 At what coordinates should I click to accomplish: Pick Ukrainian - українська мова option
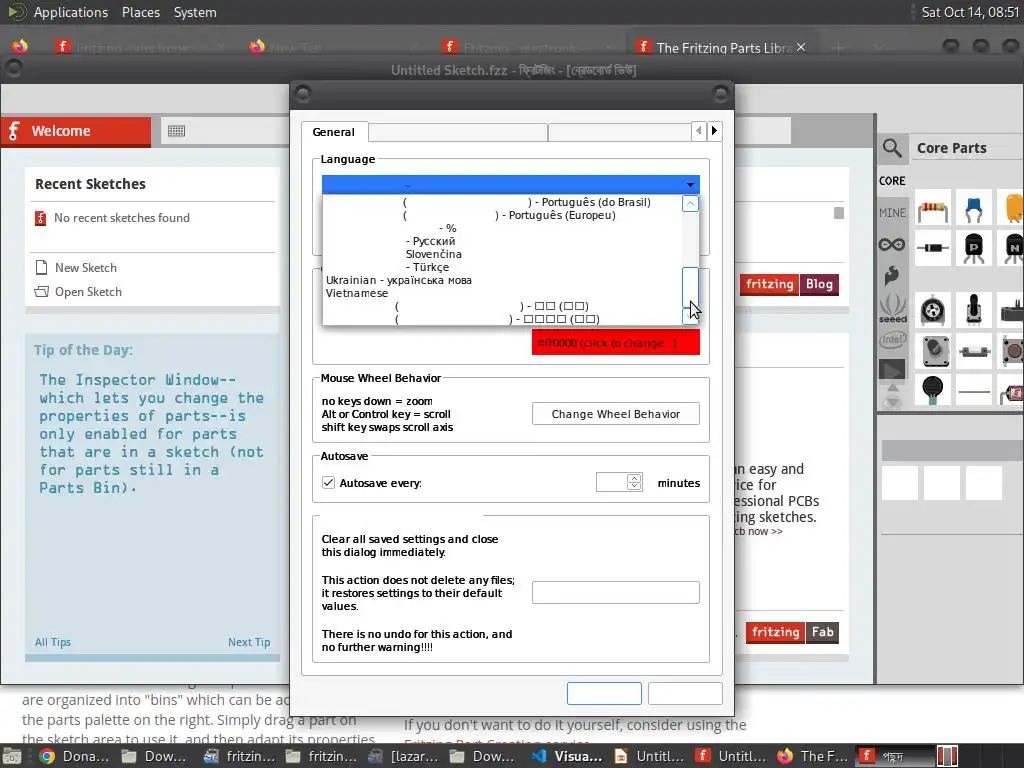(x=502, y=280)
